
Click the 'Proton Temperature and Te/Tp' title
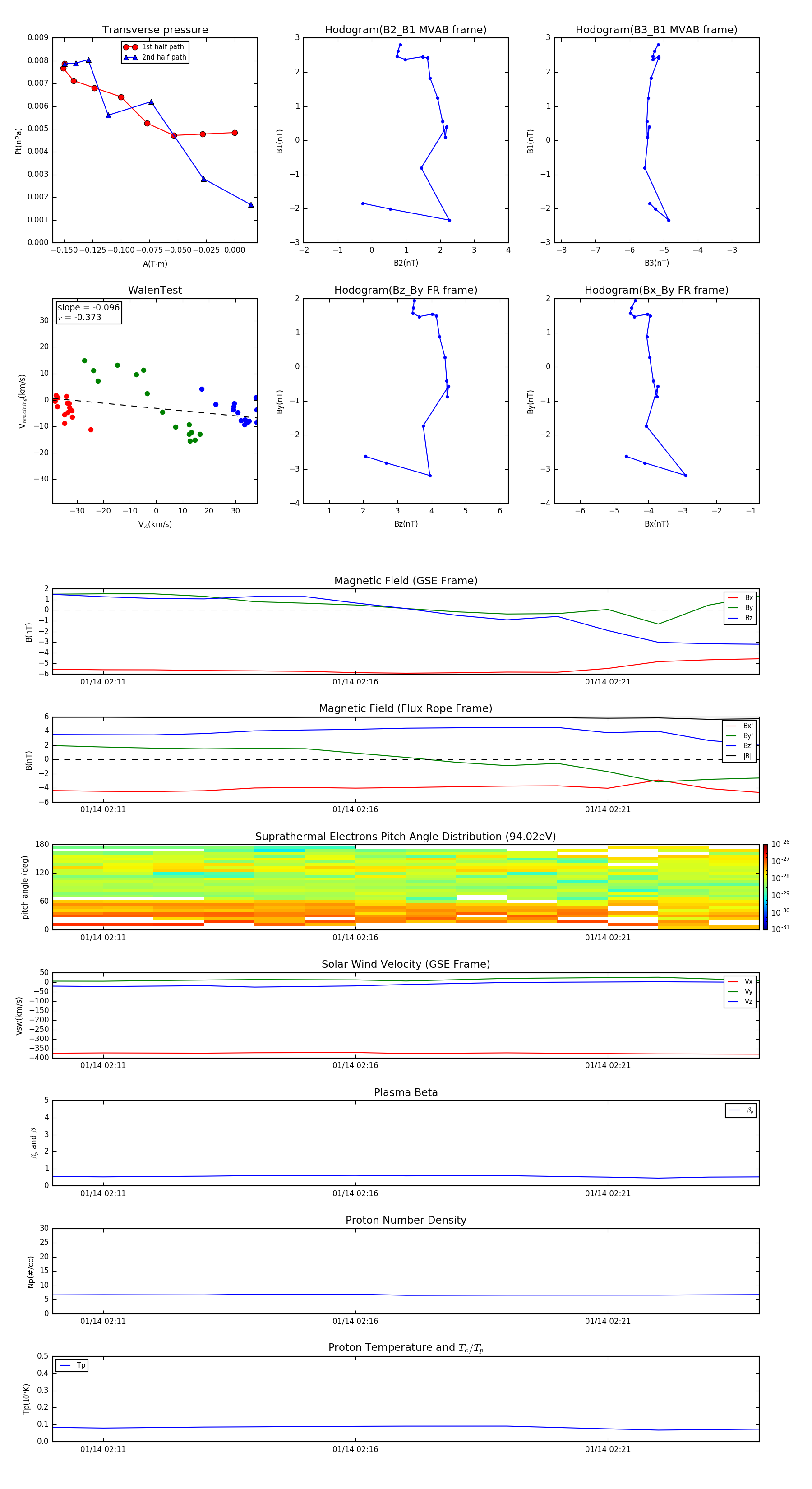[406, 1348]
